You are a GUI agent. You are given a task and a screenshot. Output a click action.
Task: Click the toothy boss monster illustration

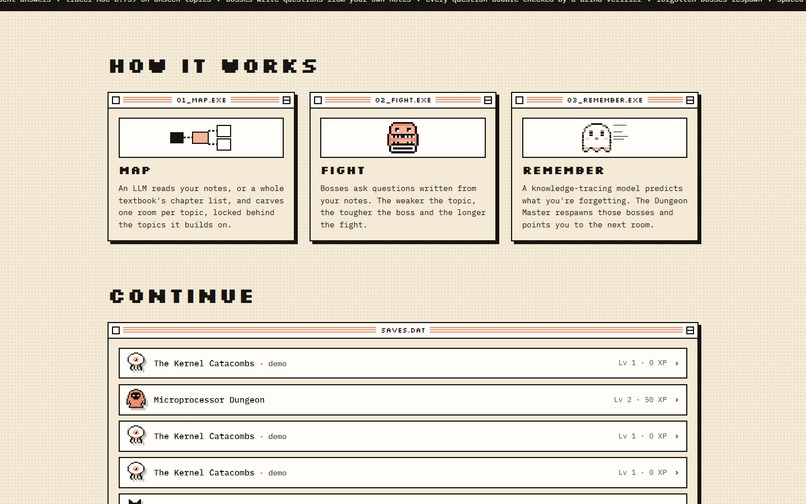tap(403, 138)
